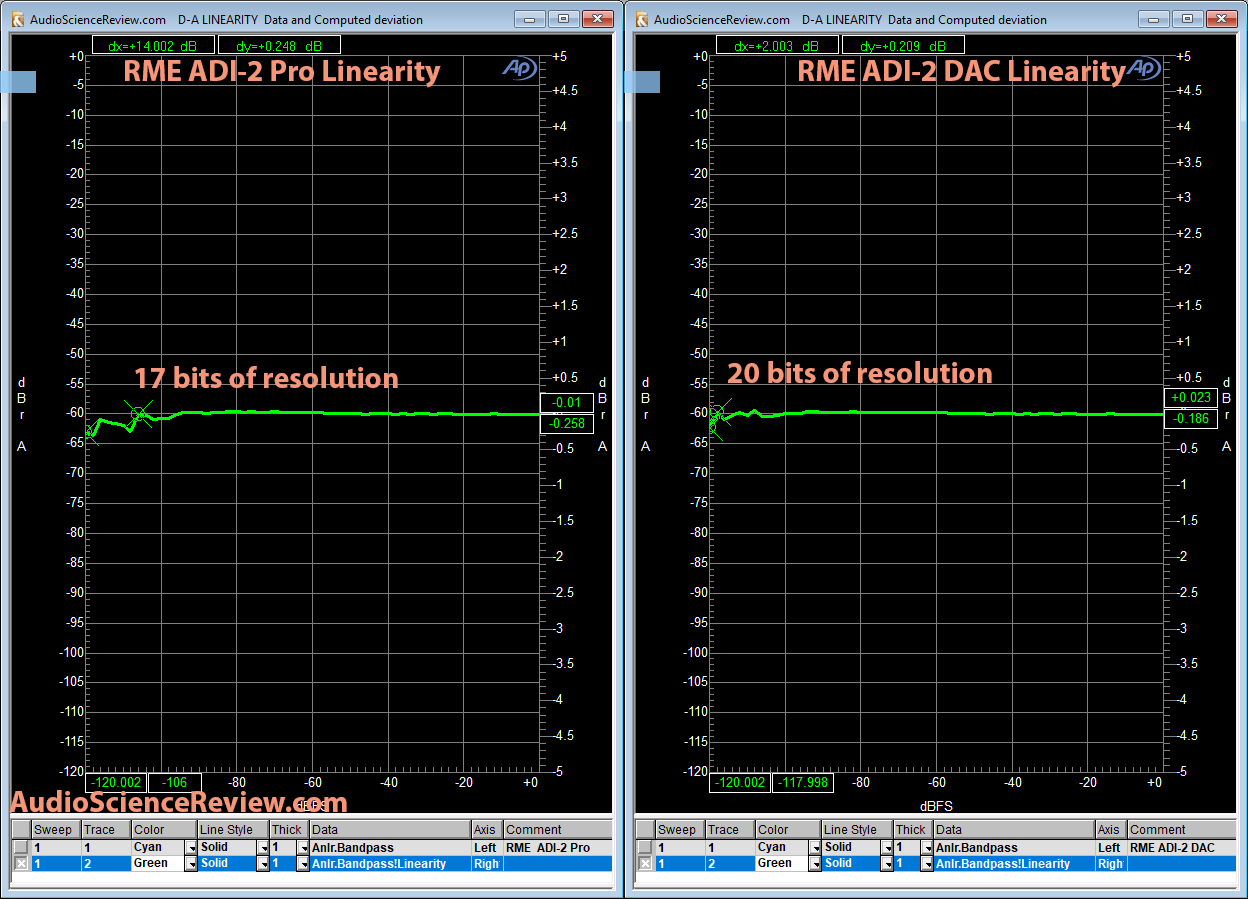Image resolution: width=1248 pixels, height=899 pixels.
Task: Click Trace 2 cell in ADI-2 Pro legend
Action: pyautogui.click(x=105, y=863)
